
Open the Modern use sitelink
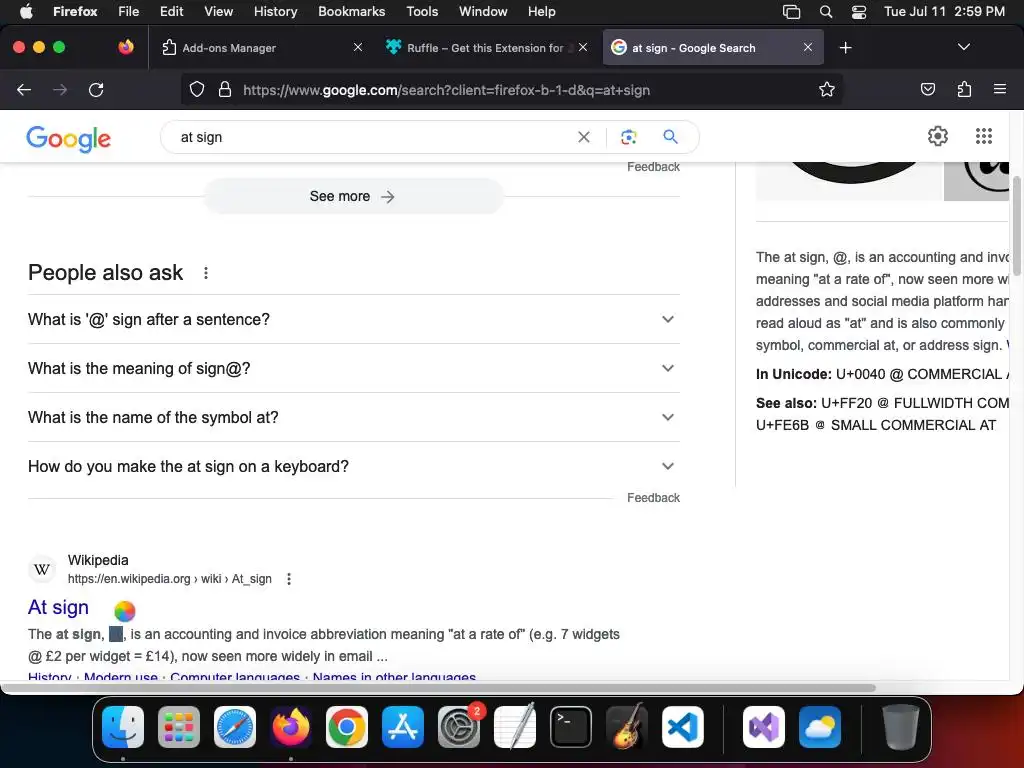(121, 677)
